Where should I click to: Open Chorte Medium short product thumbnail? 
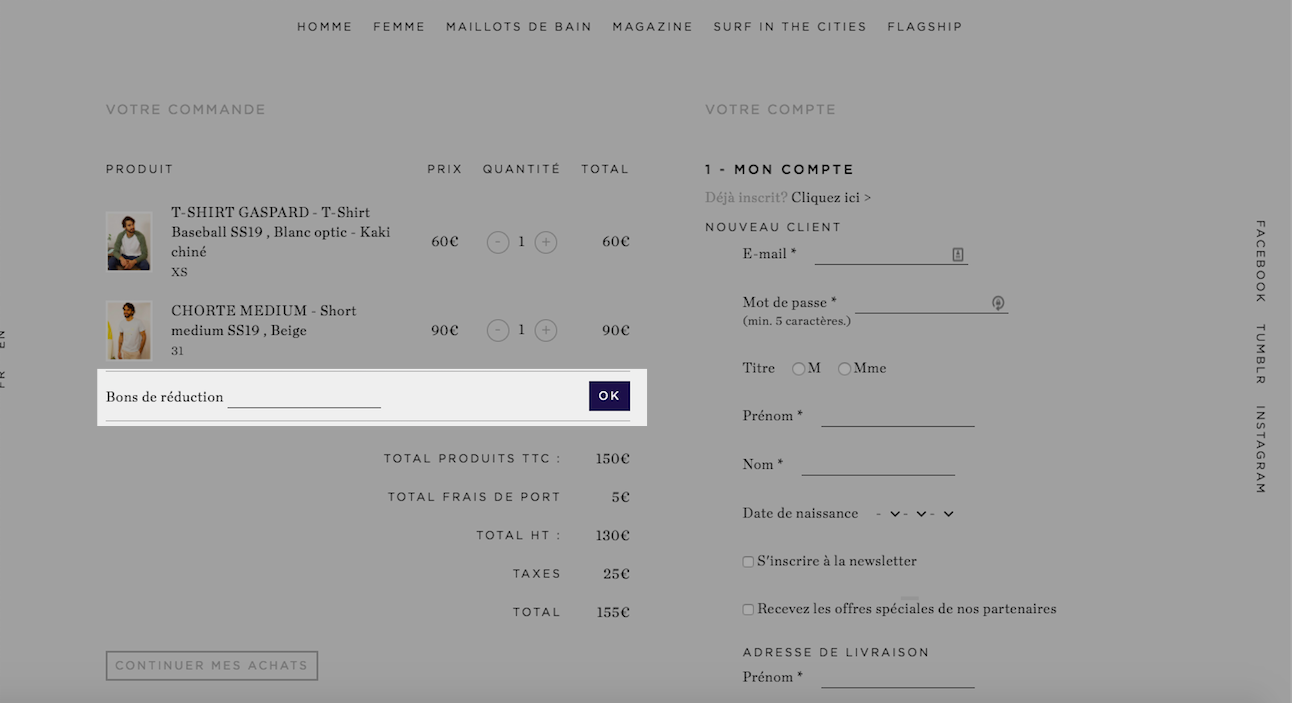(129, 331)
